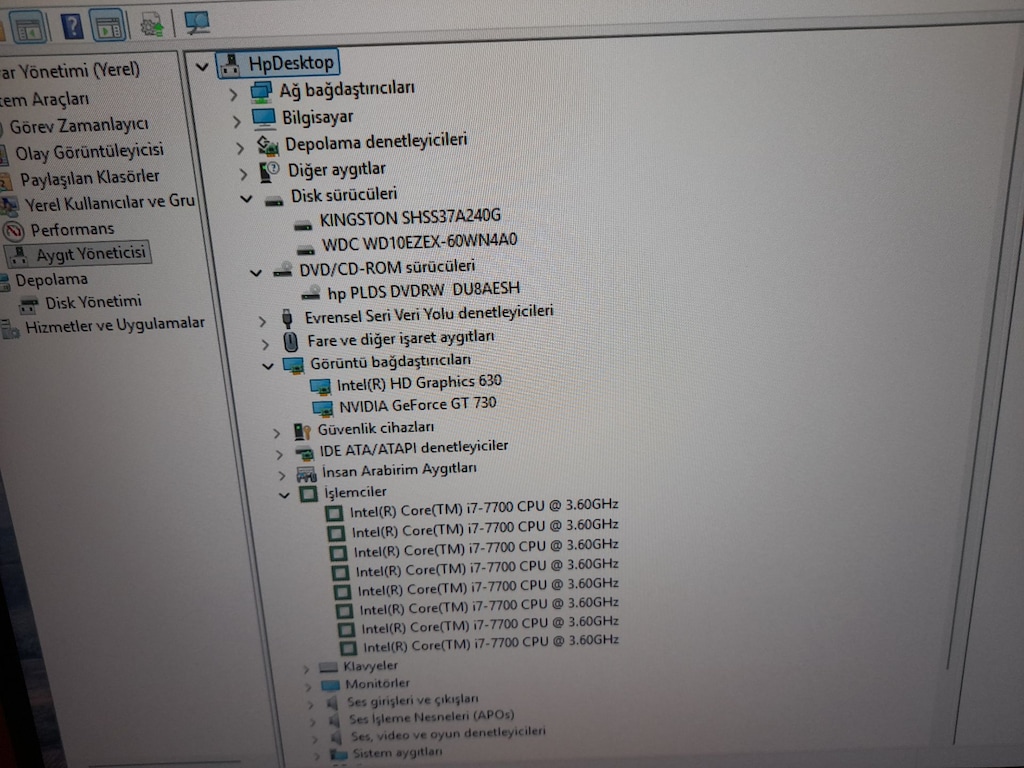Image resolution: width=1024 pixels, height=768 pixels.
Task: Click the Help question-mark toolbar icon
Action: pyautogui.click(x=72, y=26)
